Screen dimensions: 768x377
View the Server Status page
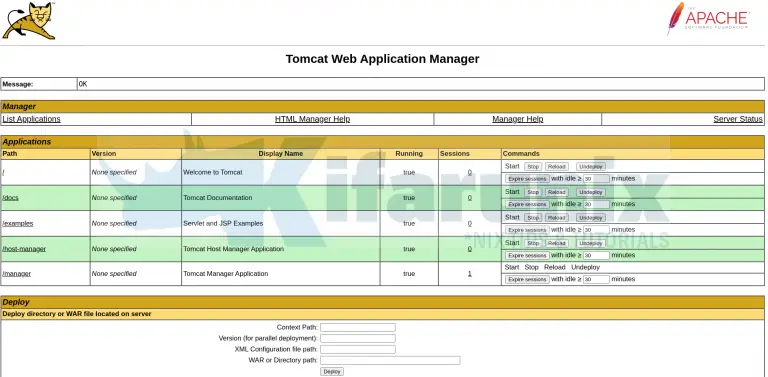pyautogui.click(x=738, y=119)
